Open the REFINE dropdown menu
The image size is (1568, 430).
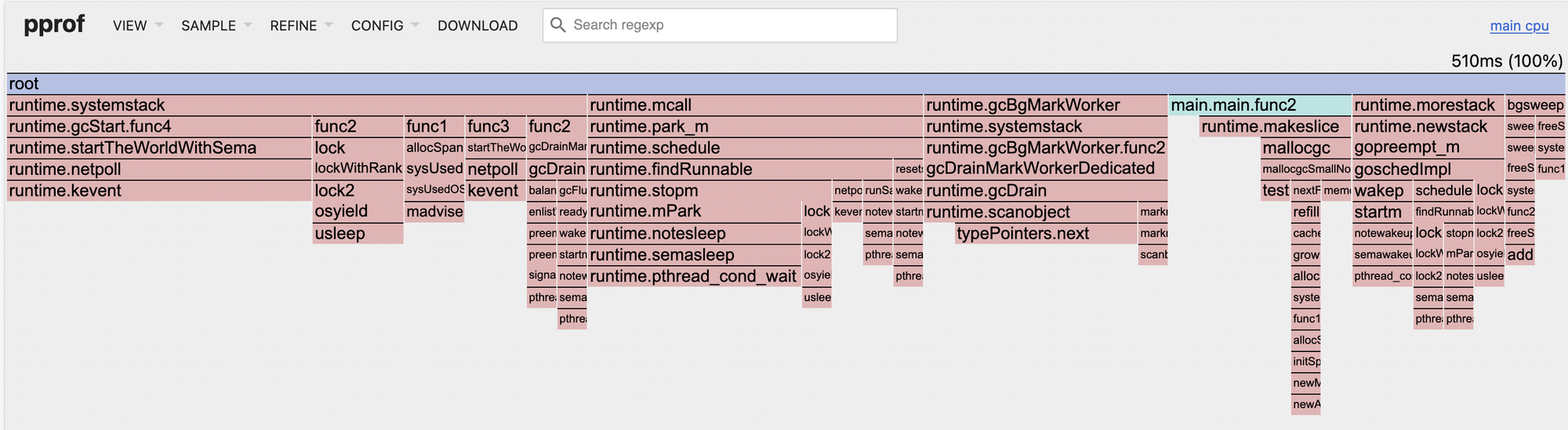[301, 26]
